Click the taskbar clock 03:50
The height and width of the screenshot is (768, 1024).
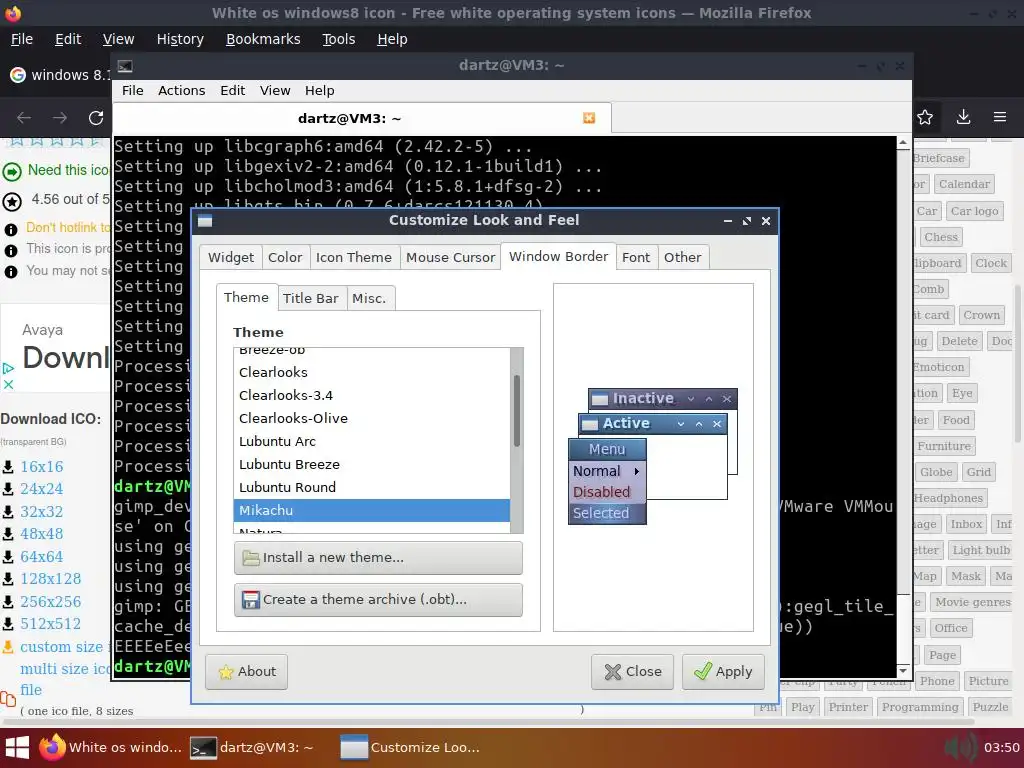(1001, 747)
